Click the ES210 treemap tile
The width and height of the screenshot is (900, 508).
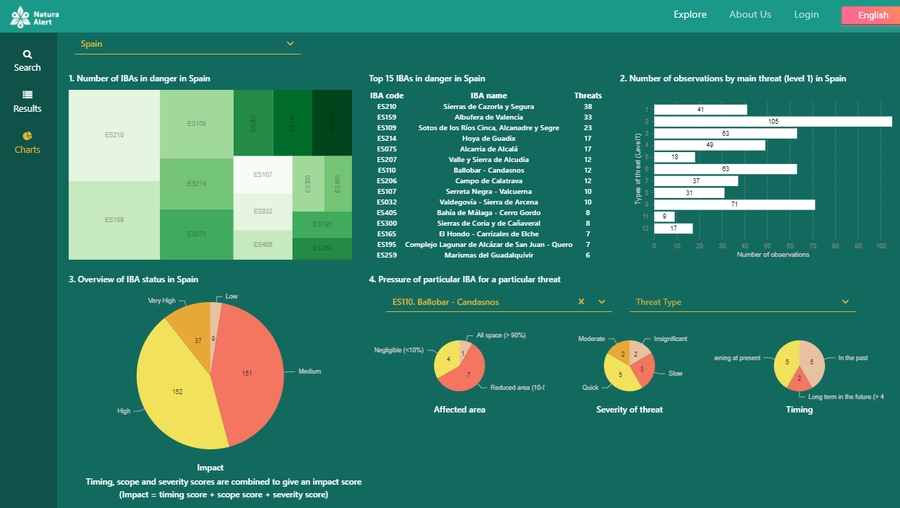(x=114, y=134)
